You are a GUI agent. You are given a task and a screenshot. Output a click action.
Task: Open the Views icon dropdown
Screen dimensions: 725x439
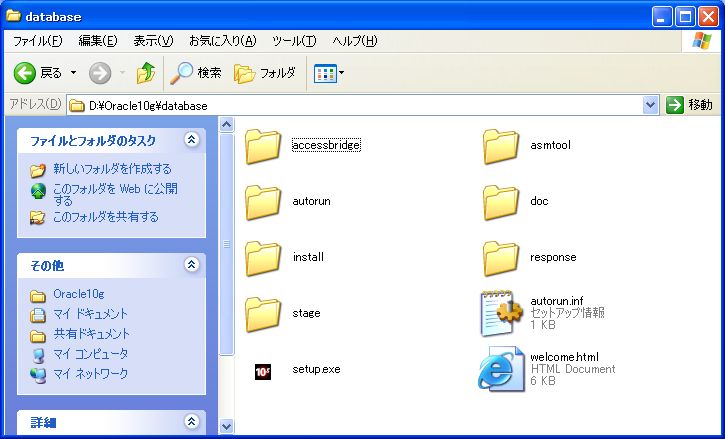(x=329, y=73)
